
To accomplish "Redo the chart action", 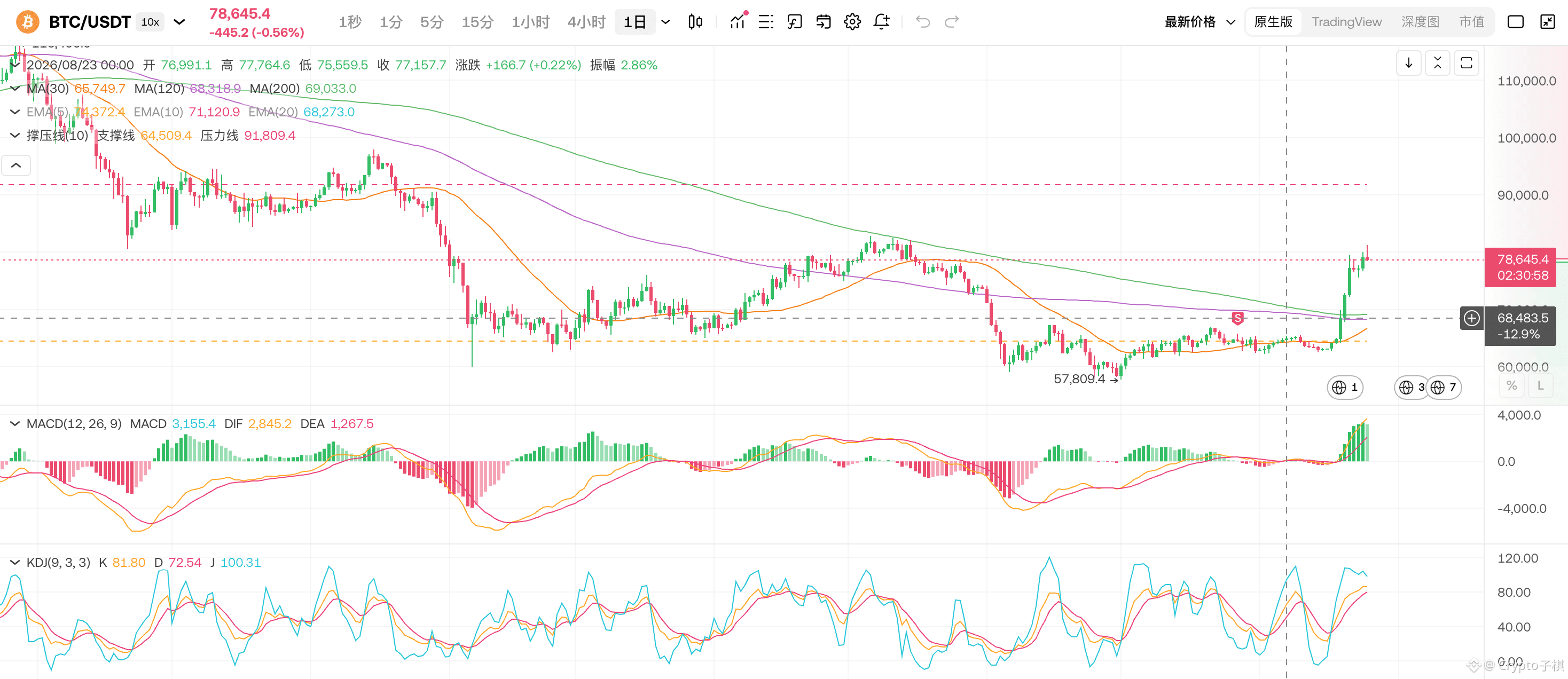I will click(x=951, y=22).
